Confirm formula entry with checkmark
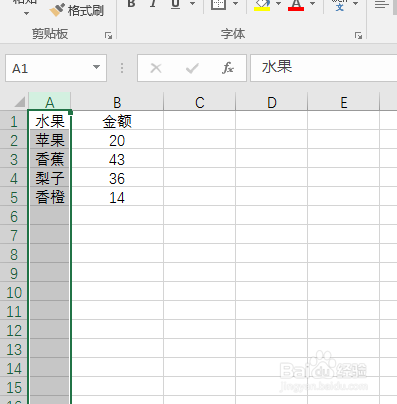397x404 pixels. [192, 68]
